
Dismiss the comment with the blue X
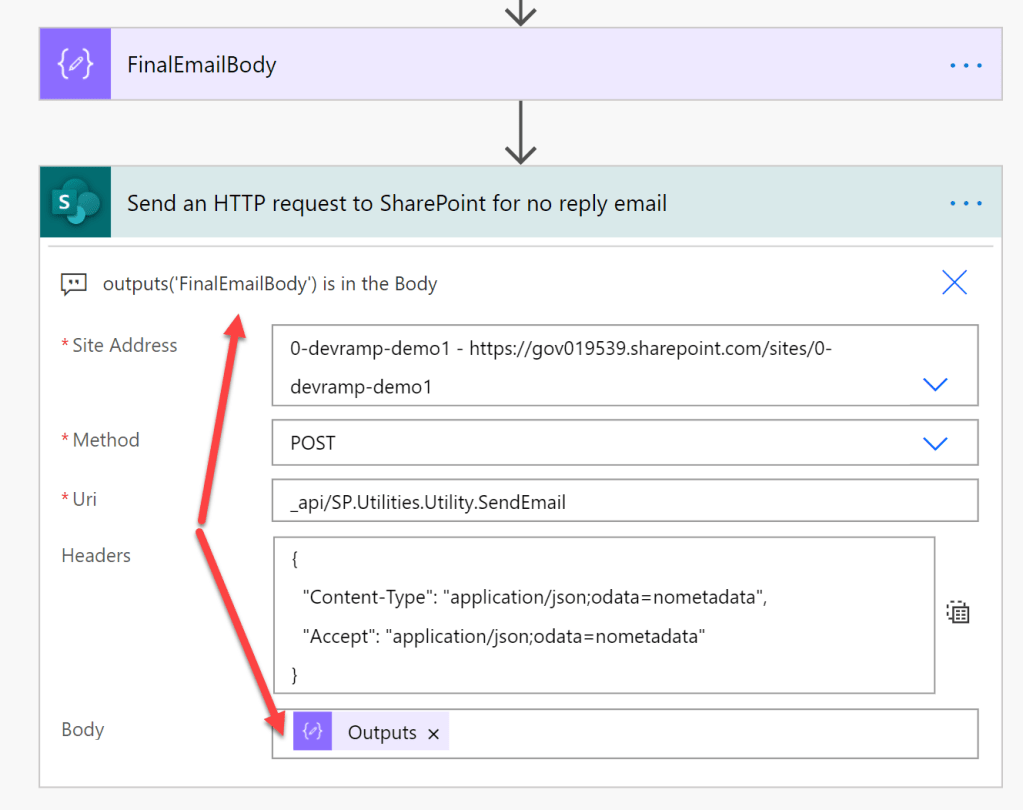click(x=954, y=283)
